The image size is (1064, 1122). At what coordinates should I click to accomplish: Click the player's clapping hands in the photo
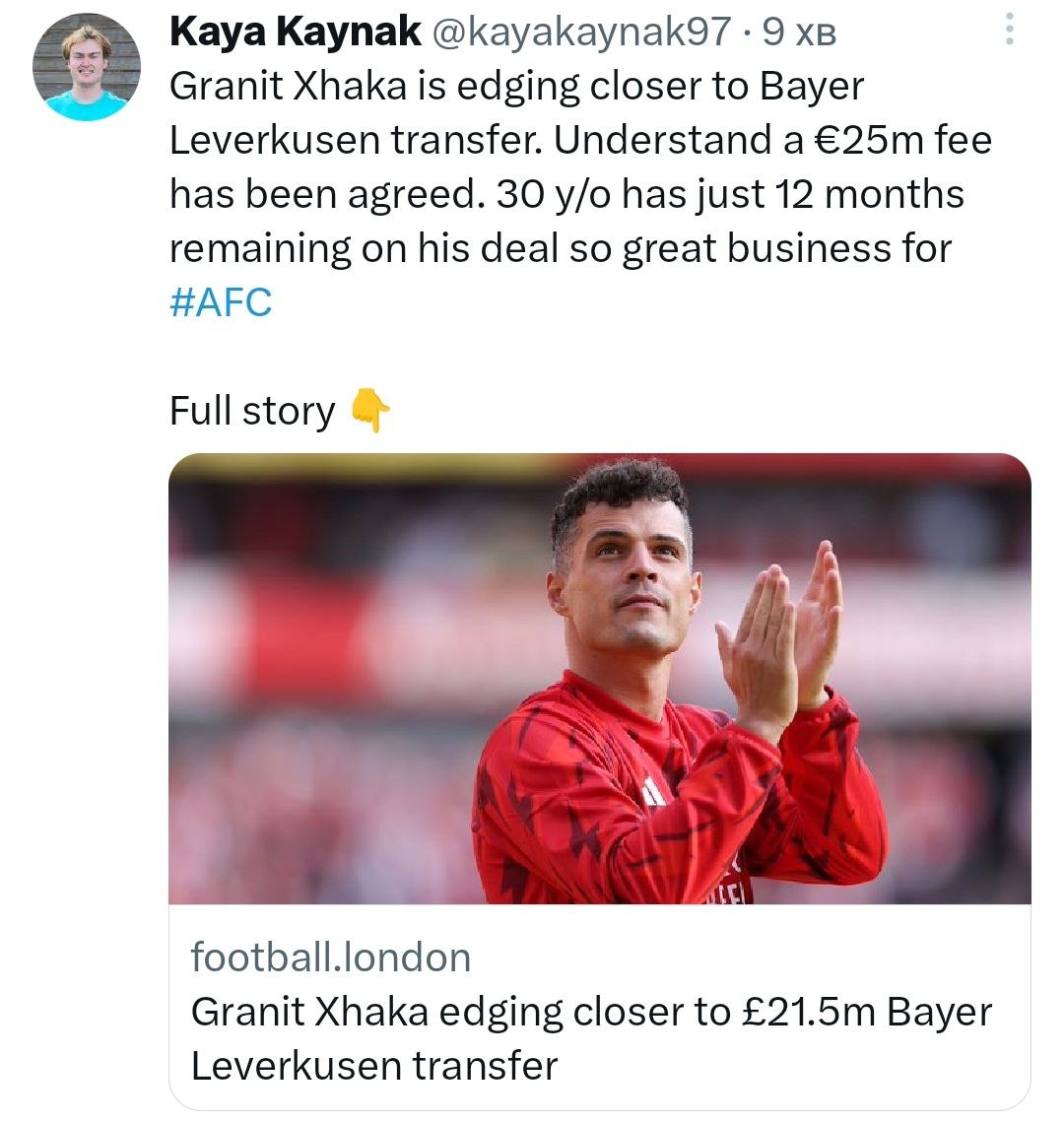point(778,632)
